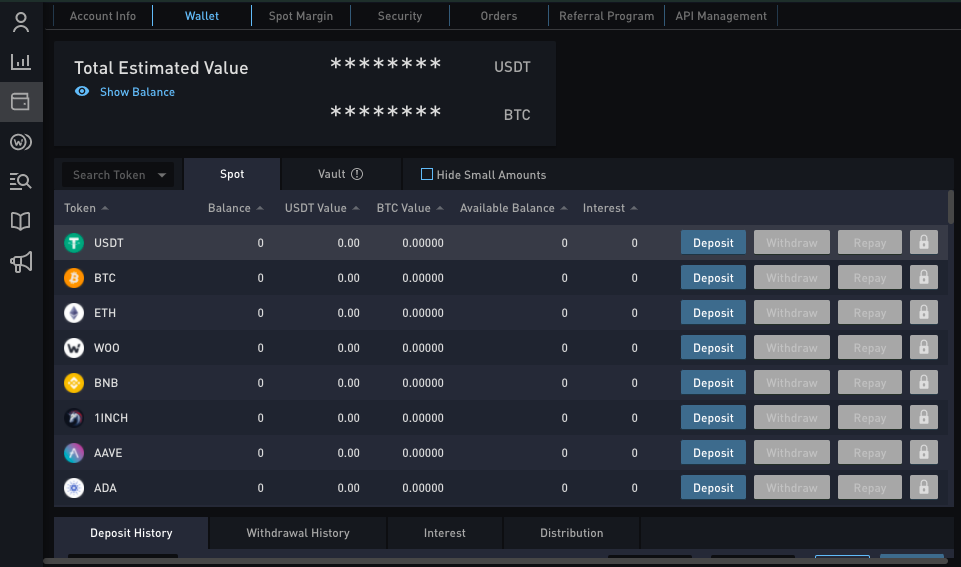Click Deposit for USDT
This screenshot has height=567, width=961.
(x=713, y=242)
